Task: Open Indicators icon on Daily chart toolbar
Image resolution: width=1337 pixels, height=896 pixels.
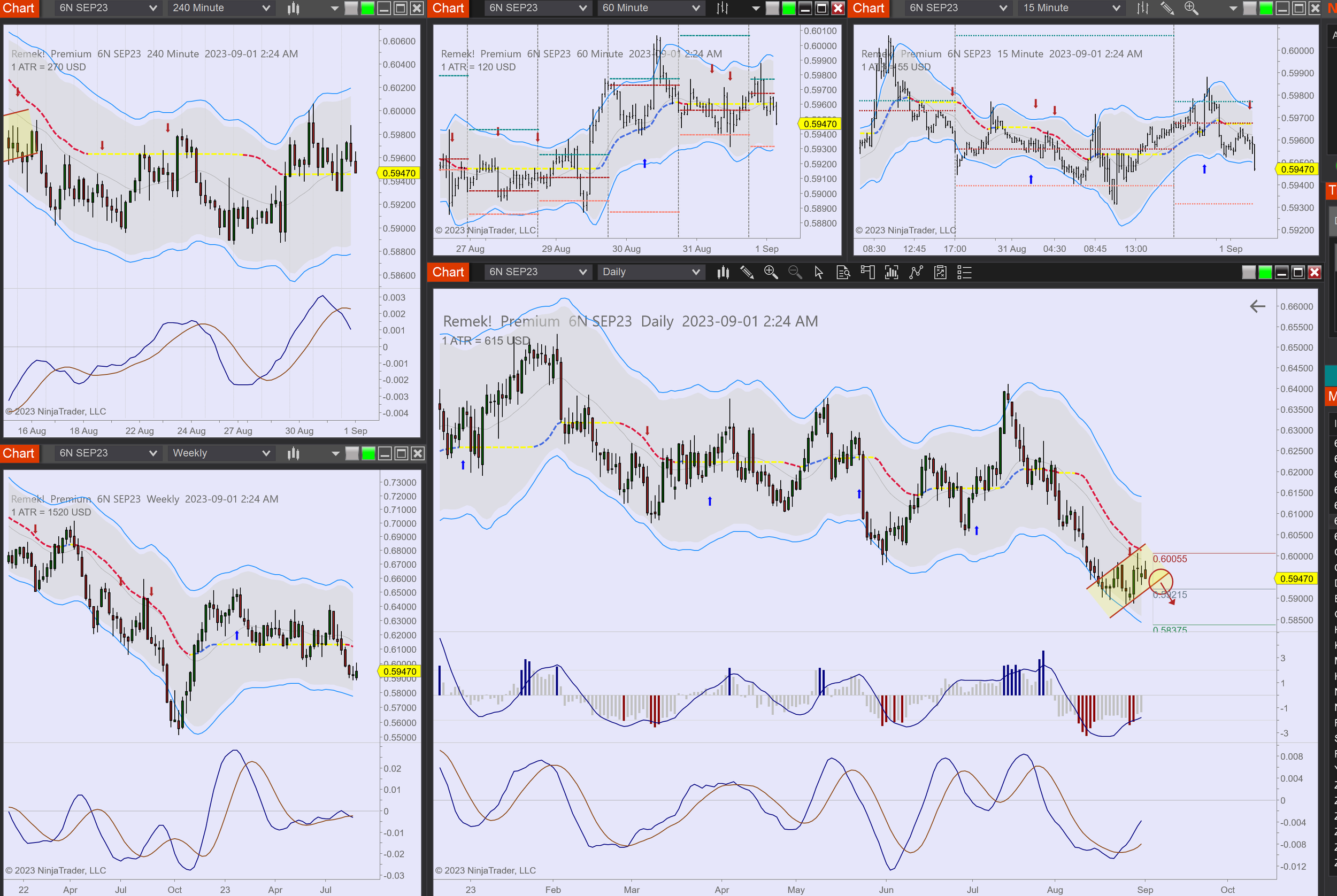Action: point(891,273)
